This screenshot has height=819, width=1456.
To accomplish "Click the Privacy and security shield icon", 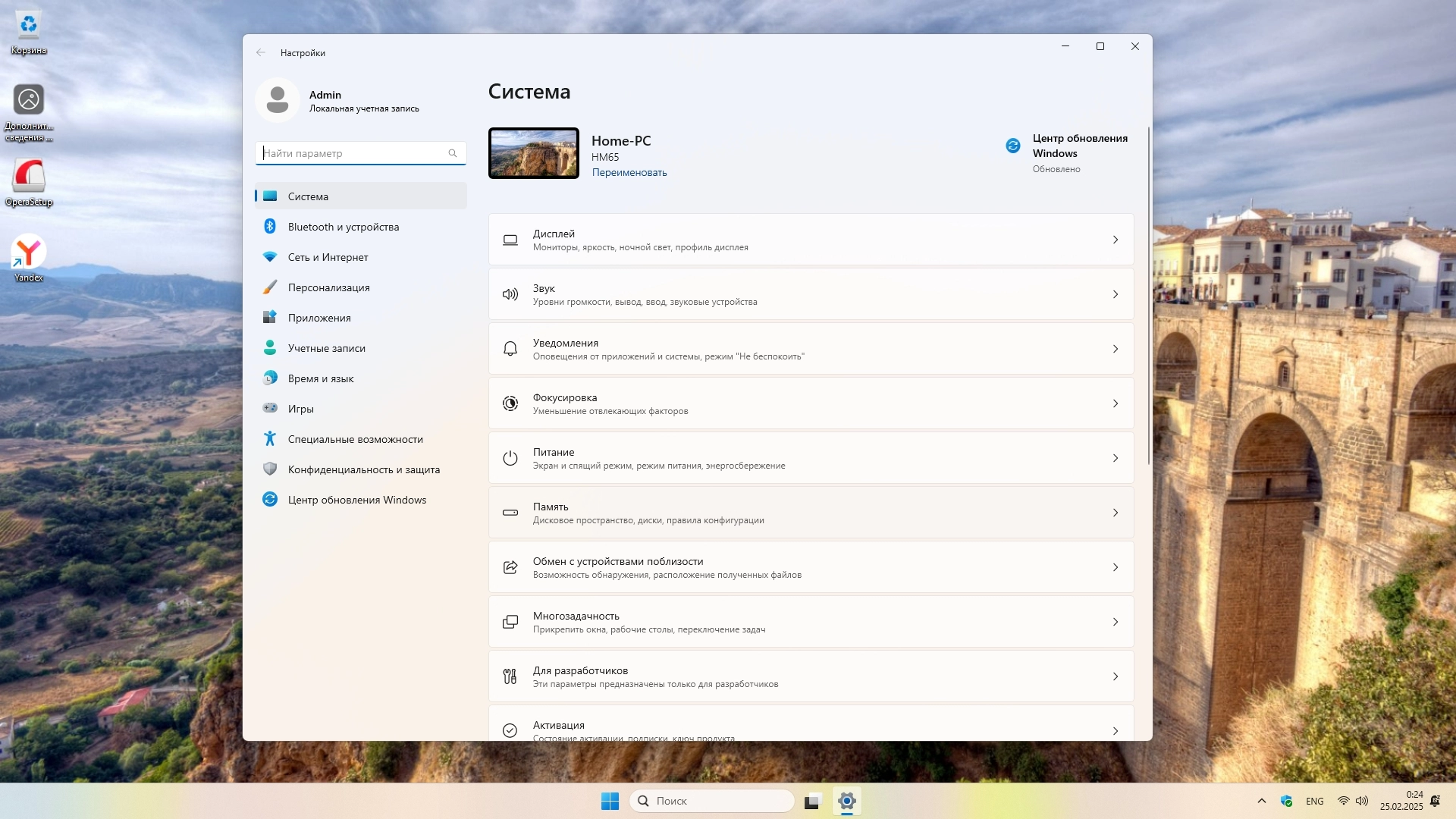I will pyautogui.click(x=270, y=469).
